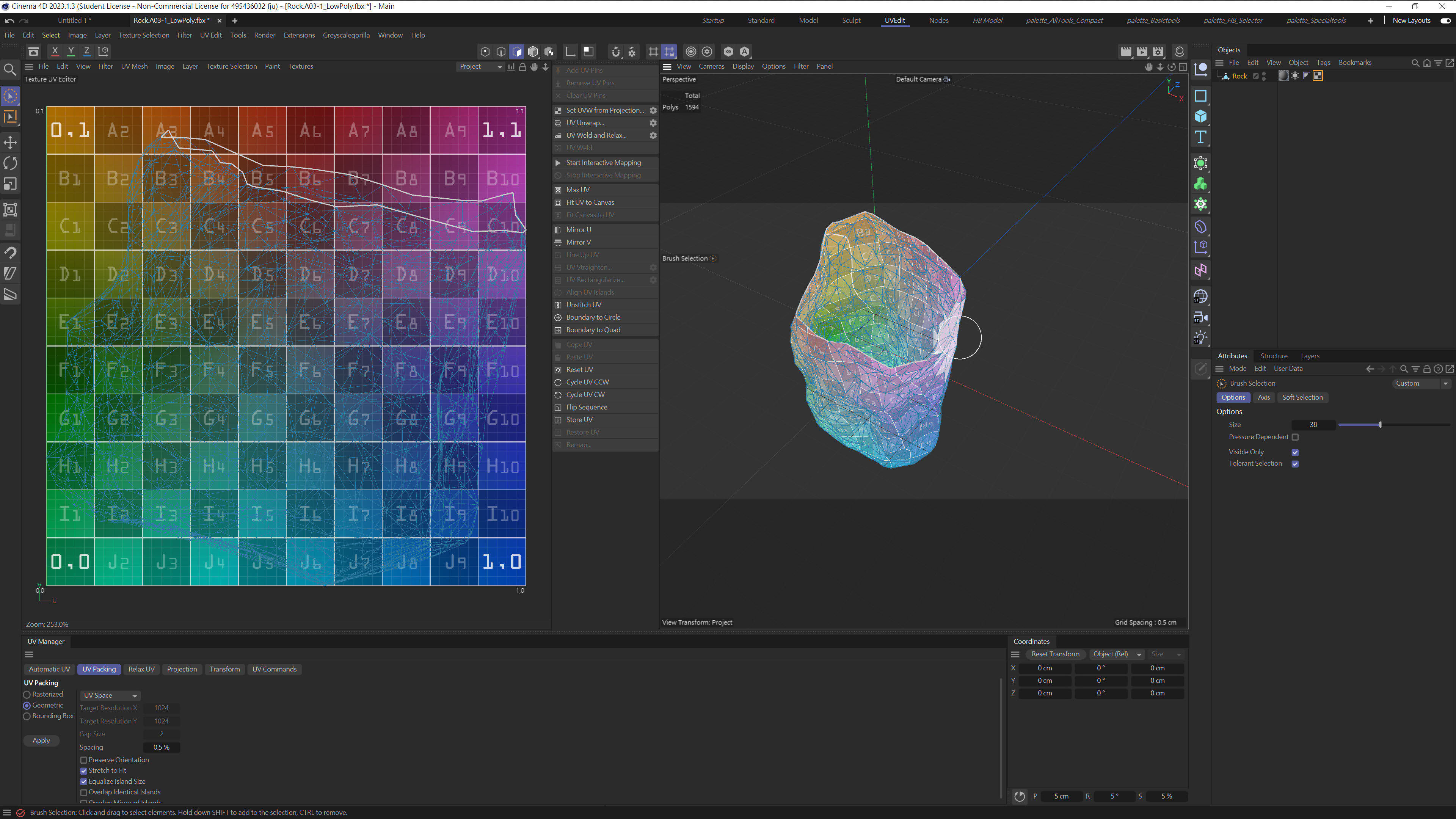1456x819 pixels.
Task: Click the Text spline tool icon
Action: [1200, 137]
